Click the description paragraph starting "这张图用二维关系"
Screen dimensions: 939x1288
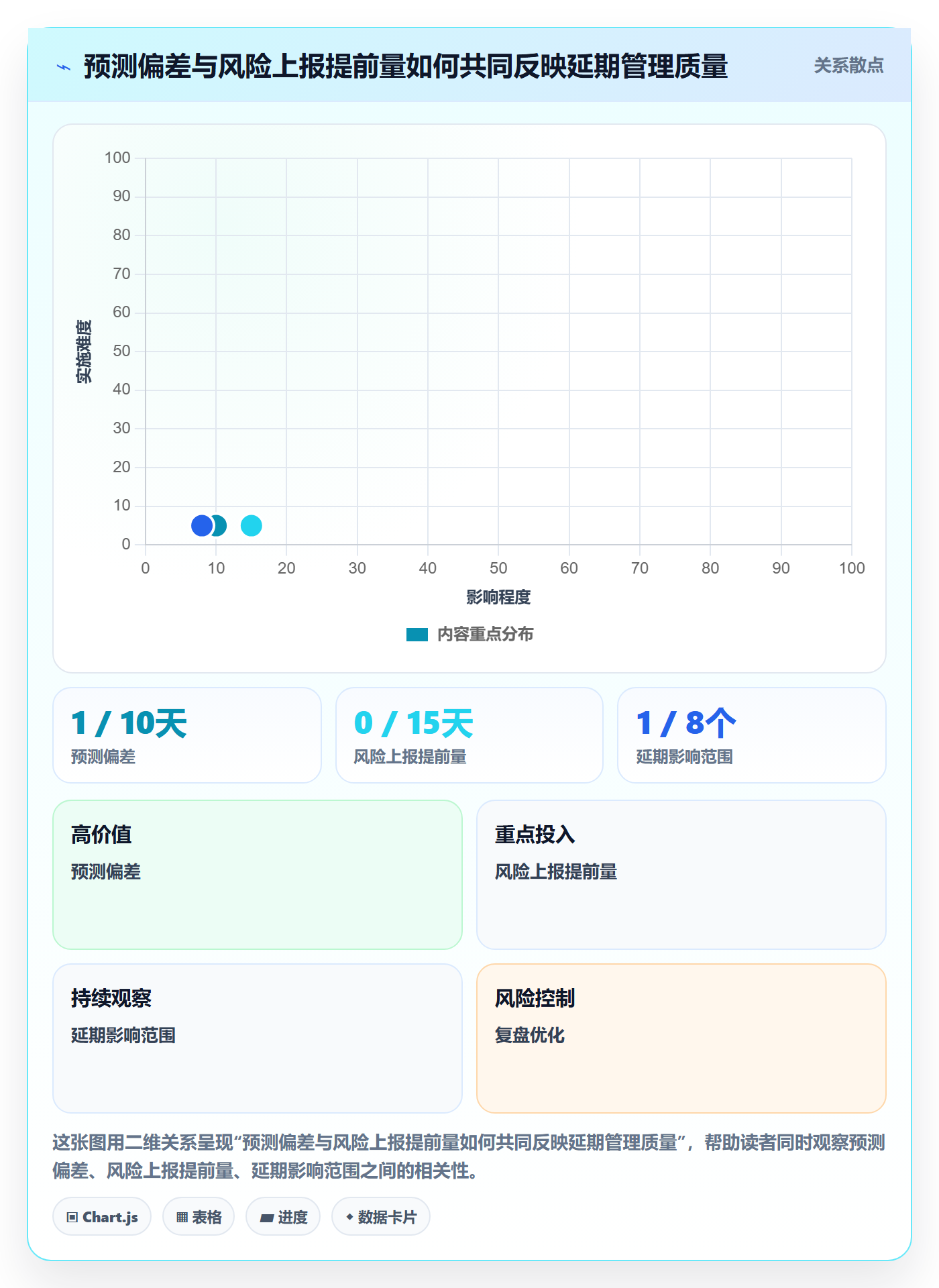click(469, 1157)
